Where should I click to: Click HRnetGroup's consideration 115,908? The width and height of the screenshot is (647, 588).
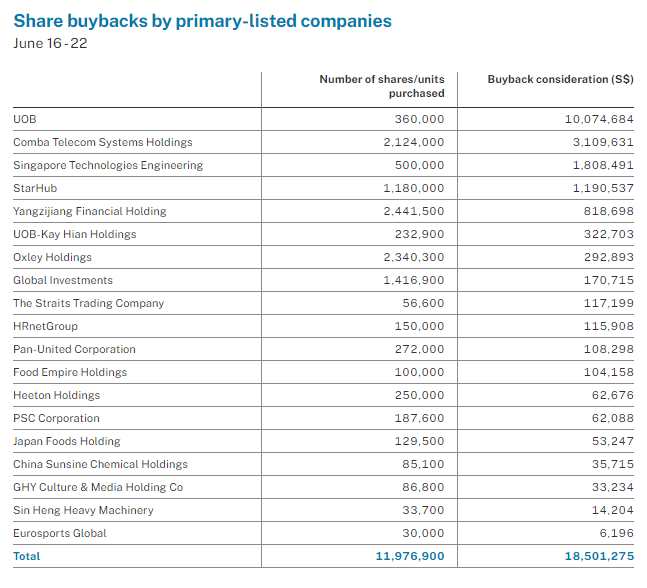click(x=609, y=326)
